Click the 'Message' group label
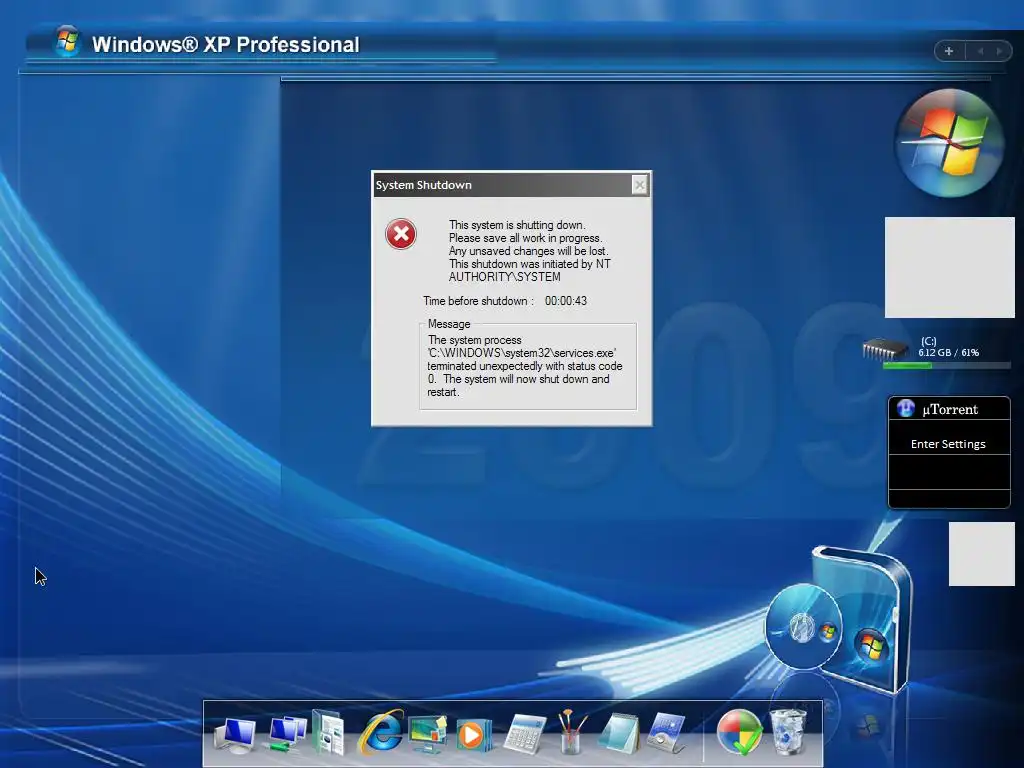Screen dimensions: 1024x768 pyautogui.click(x=449, y=324)
